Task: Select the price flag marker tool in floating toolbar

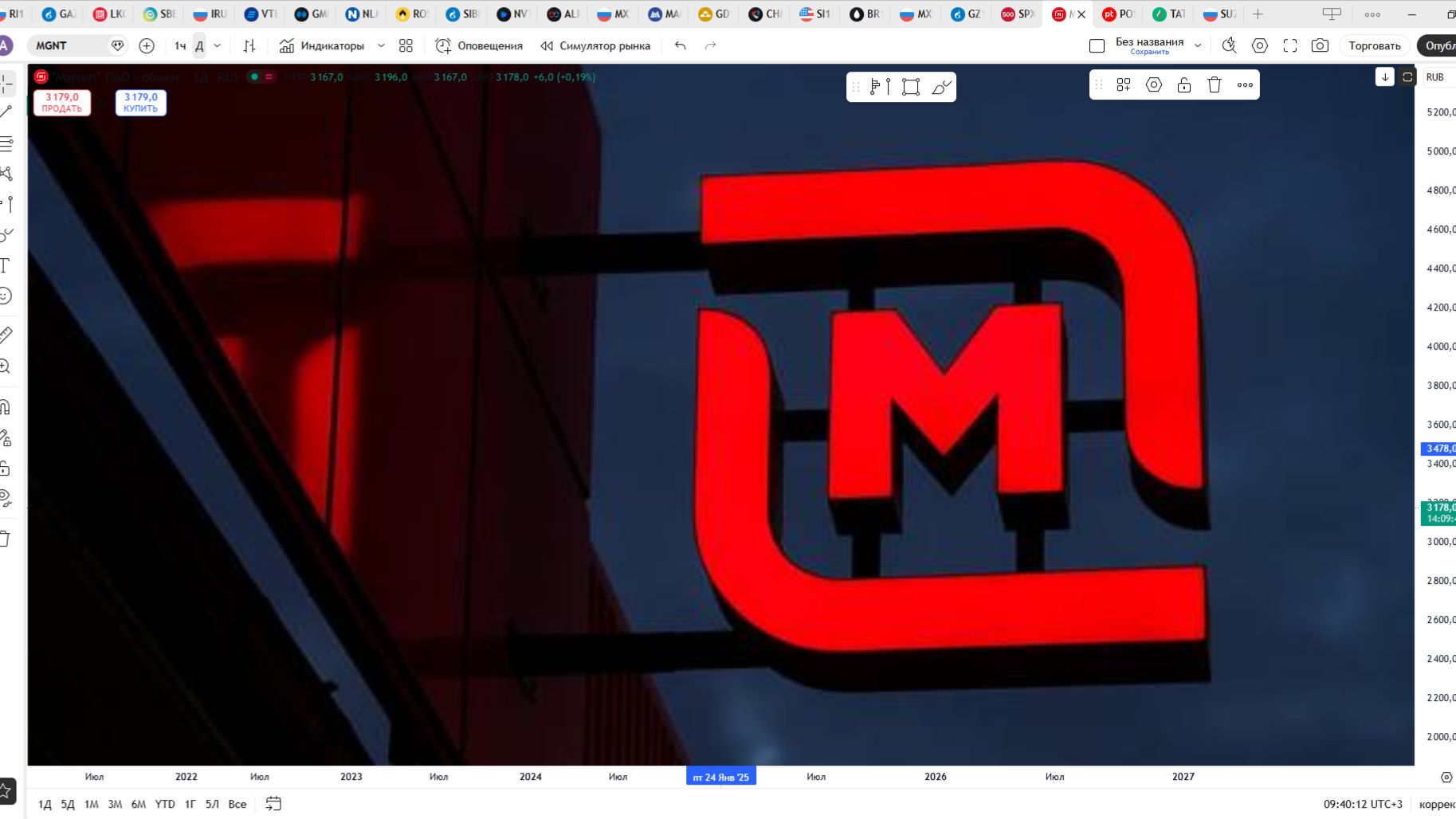Action: click(x=880, y=86)
